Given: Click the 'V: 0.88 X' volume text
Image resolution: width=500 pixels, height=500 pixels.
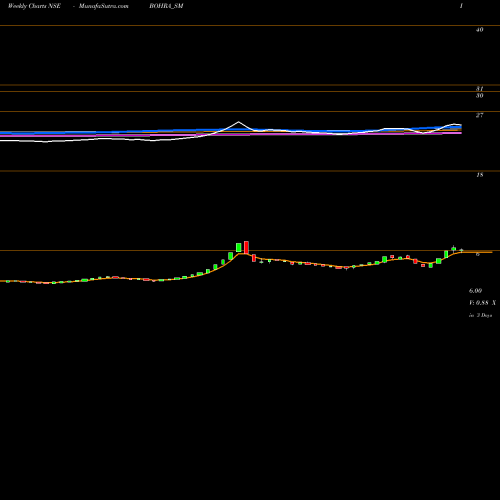Looking at the screenshot, I should point(482,303).
